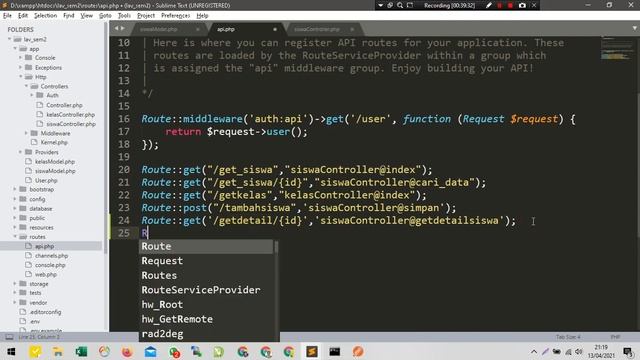Click the code minimap preview
The height and width of the screenshot is (360, 640).
(x=616, y=48)
